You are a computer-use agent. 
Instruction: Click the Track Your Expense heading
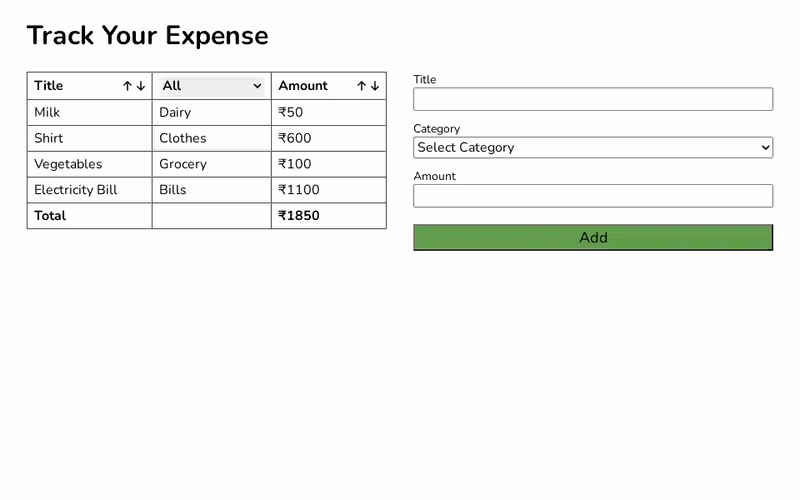click(147, 36)
